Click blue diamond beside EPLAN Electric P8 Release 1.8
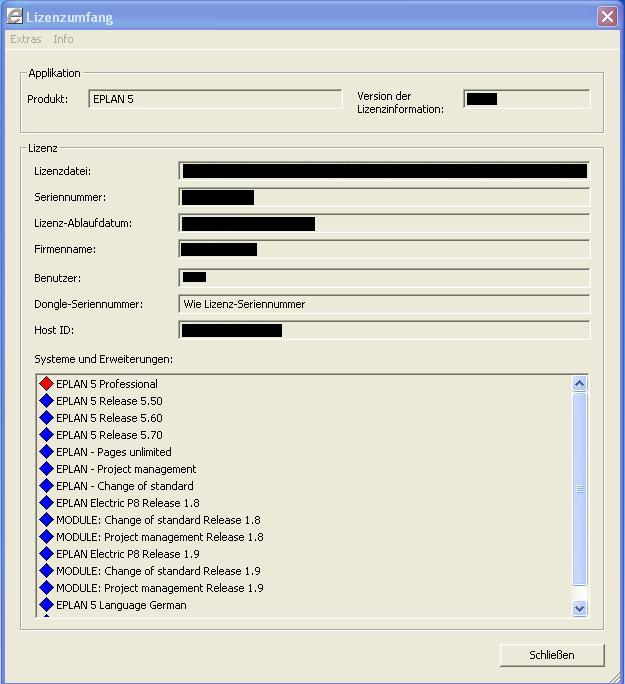The image size is (625, 684). click(x=46, y=503)
